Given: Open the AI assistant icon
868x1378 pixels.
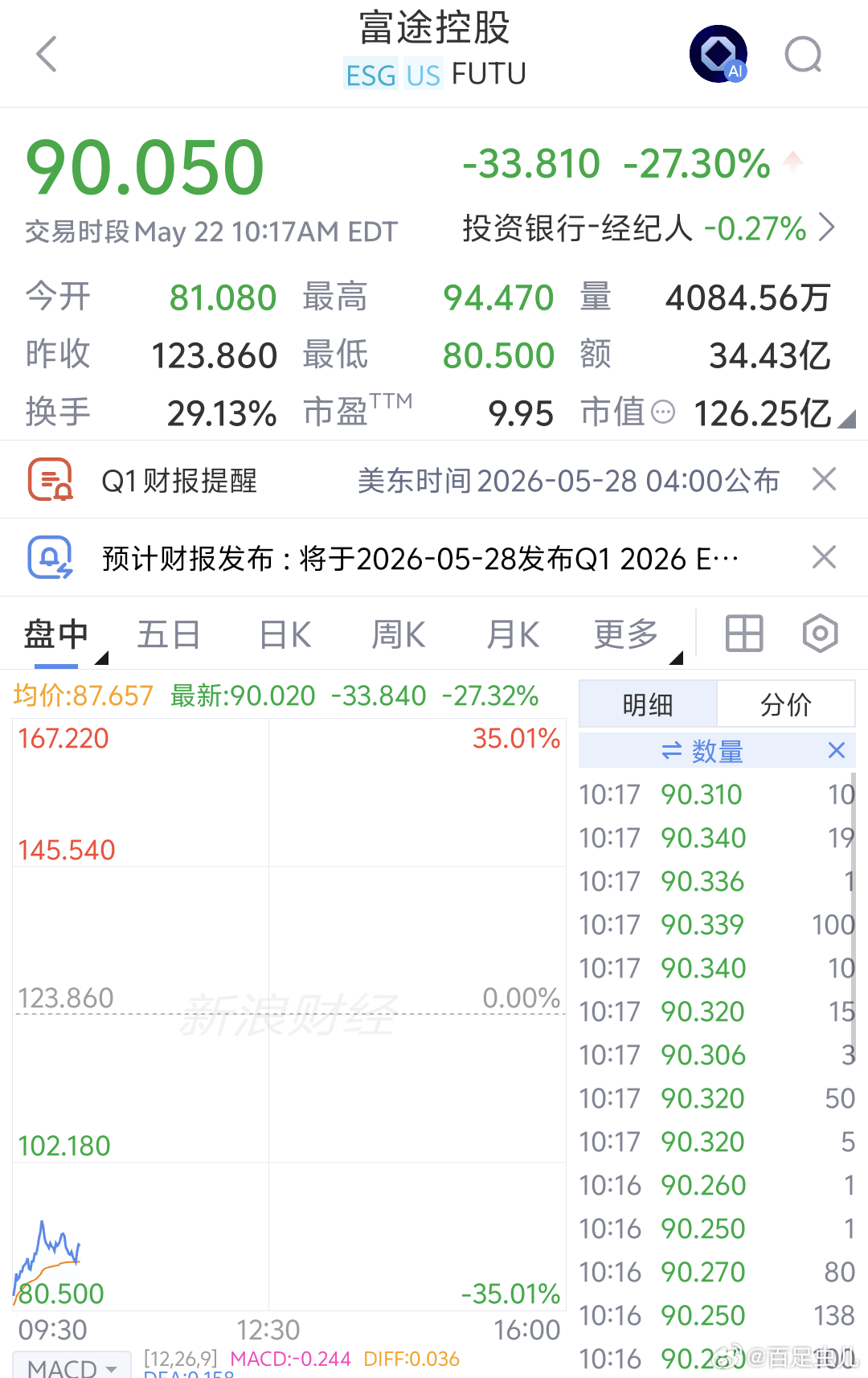Looking at the screenshot, I should coord(719,54).
